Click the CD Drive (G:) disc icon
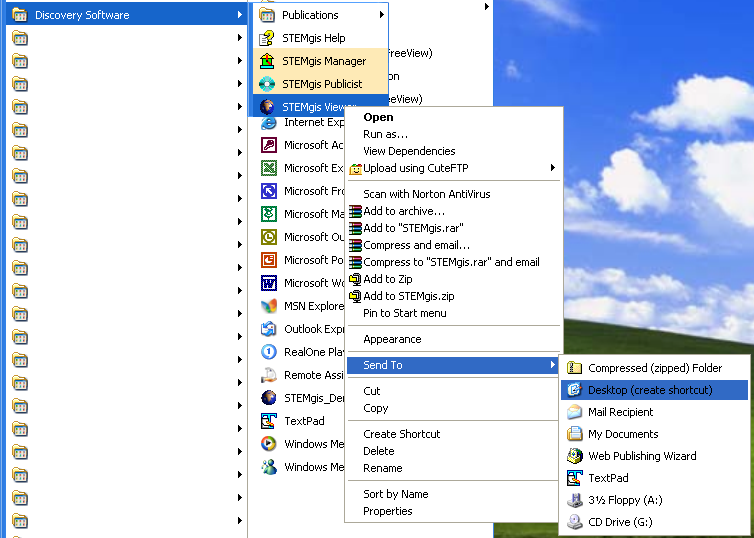 (x=574, y=522)
